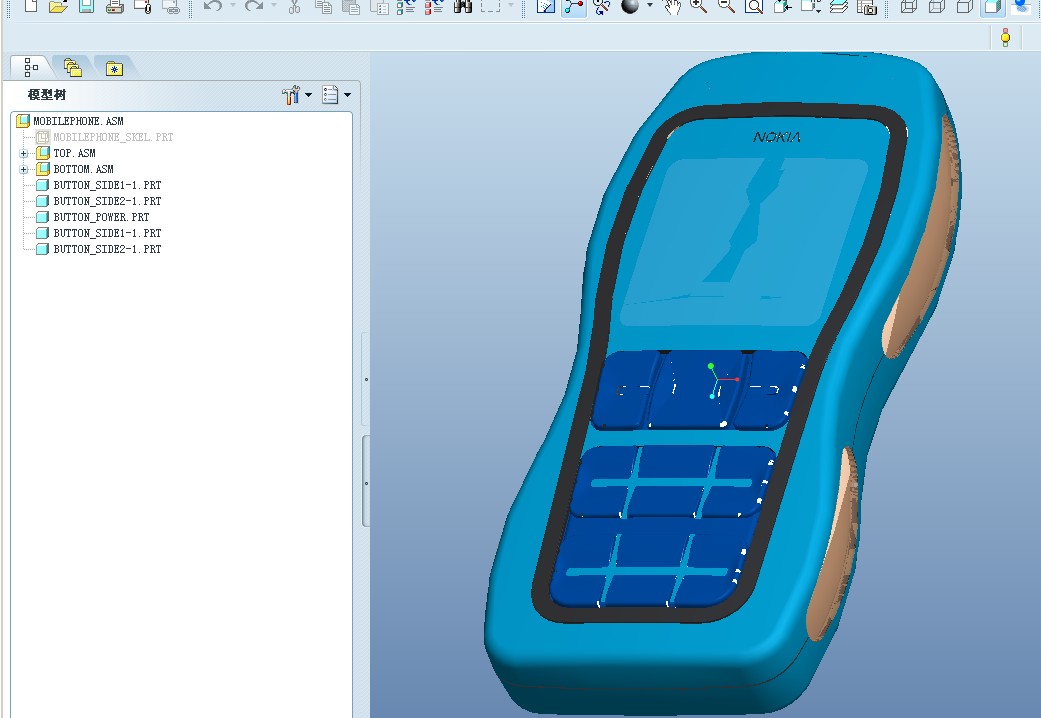Click the Zoom In magnifier
1041x718 pixels.
coord(698,7)
